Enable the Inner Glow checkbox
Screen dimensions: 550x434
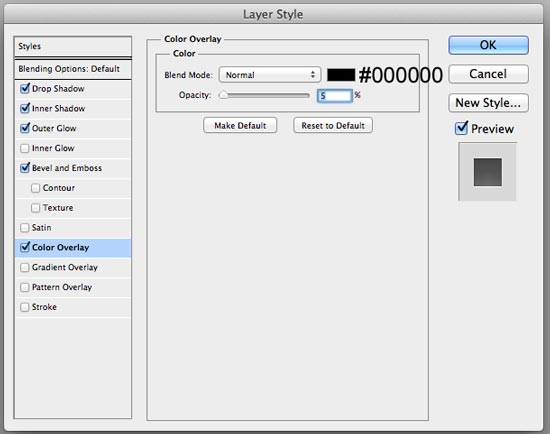point(25,148)
